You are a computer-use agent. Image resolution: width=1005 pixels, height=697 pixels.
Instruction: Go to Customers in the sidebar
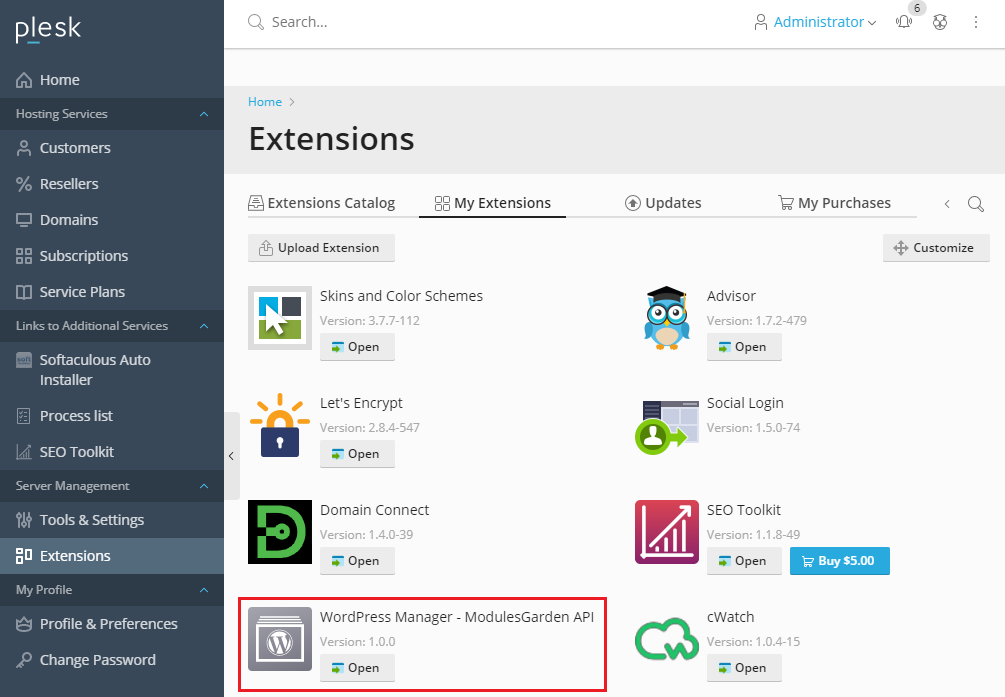point(112,148)
